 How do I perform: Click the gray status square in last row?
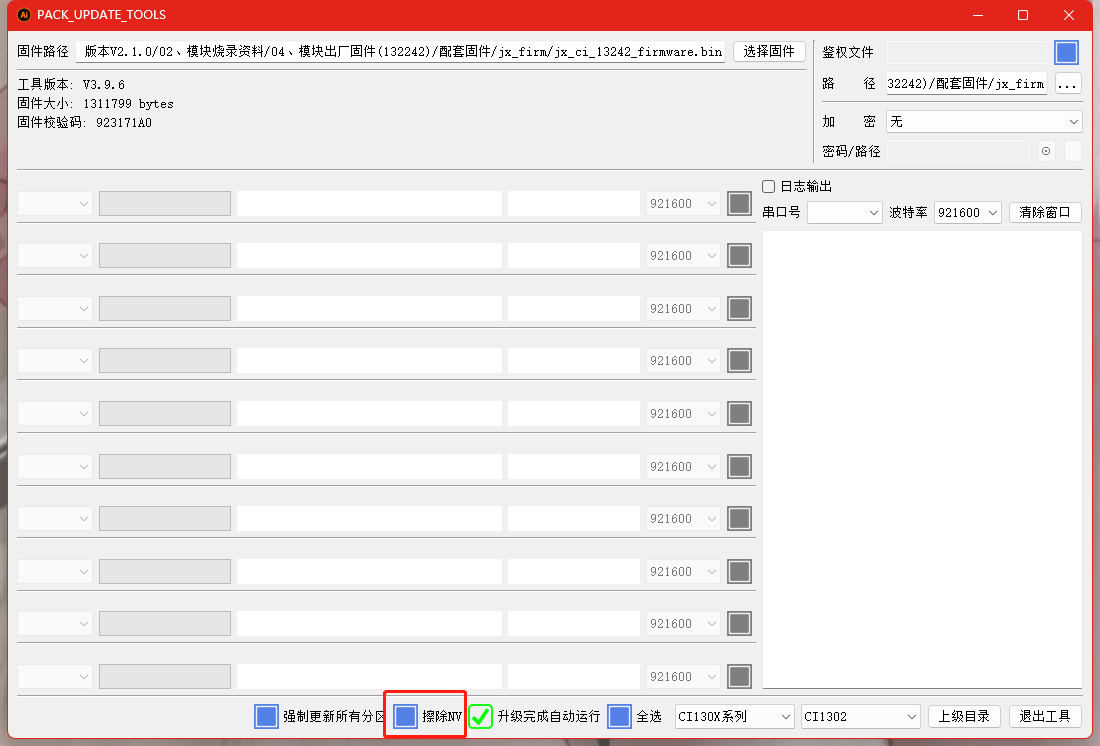(739, 676)
